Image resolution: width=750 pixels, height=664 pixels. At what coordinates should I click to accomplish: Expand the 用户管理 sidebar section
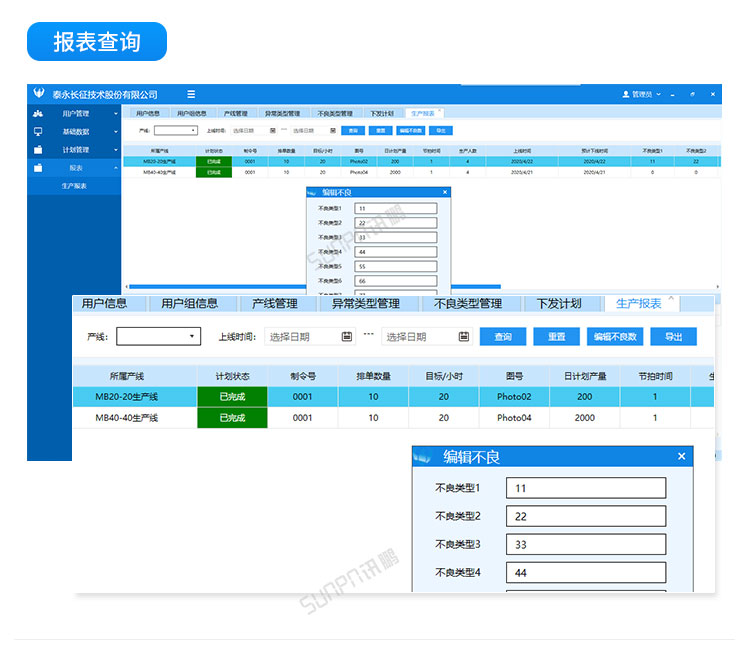115,114
